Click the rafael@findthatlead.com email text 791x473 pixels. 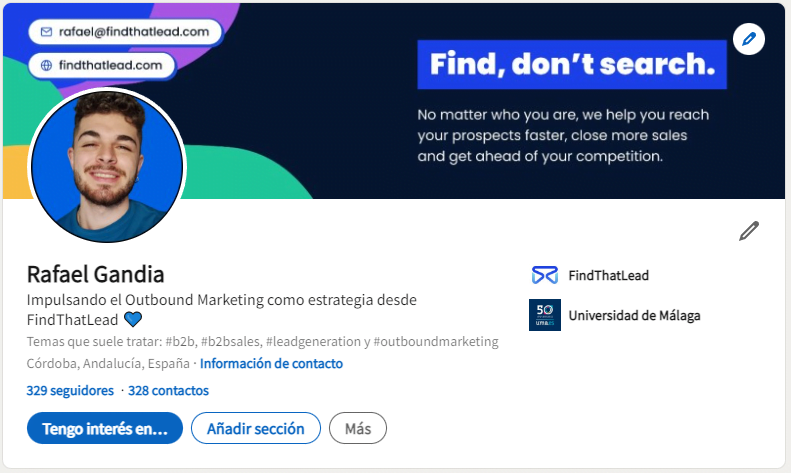tap(134, 32)
